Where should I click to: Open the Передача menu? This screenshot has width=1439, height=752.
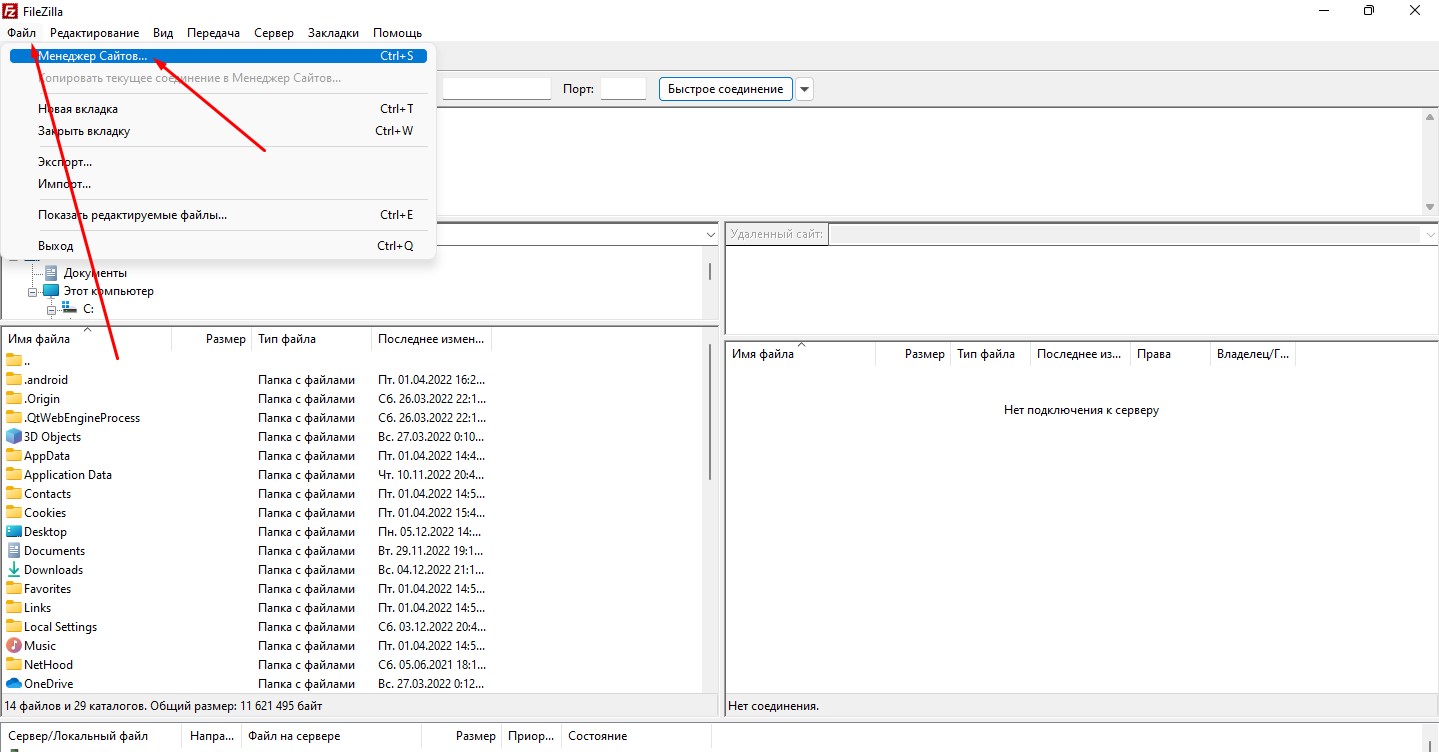point(213,33)
